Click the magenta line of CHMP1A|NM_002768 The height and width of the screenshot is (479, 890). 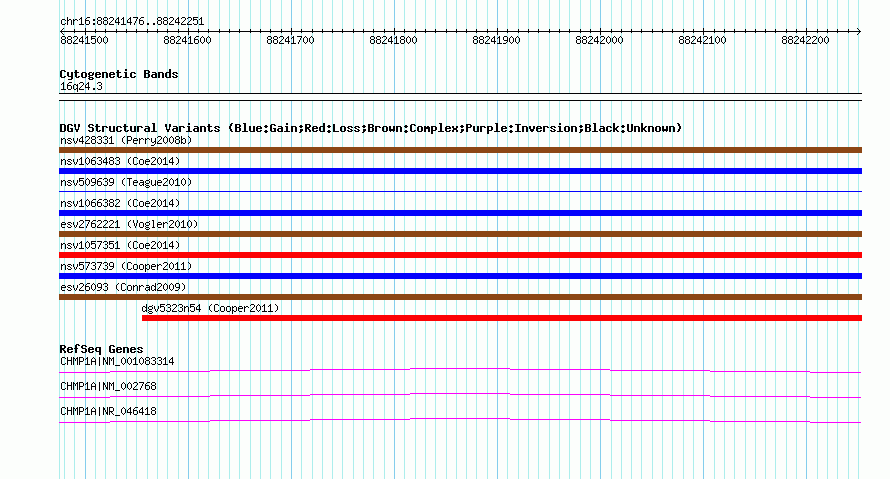coord(460,396)
